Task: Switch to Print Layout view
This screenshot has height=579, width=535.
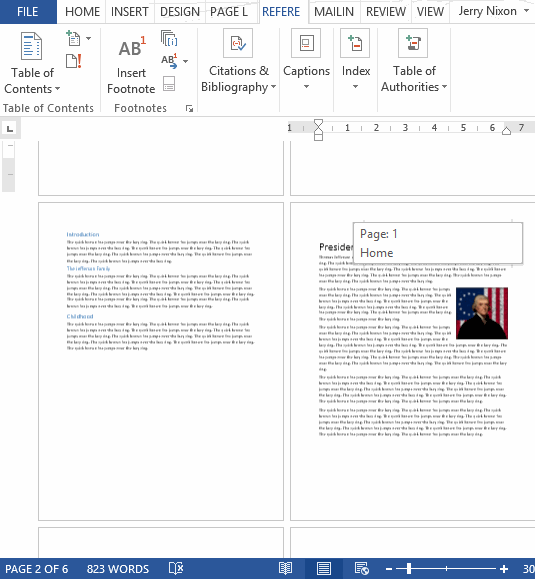Action: [x=323, y=569]
